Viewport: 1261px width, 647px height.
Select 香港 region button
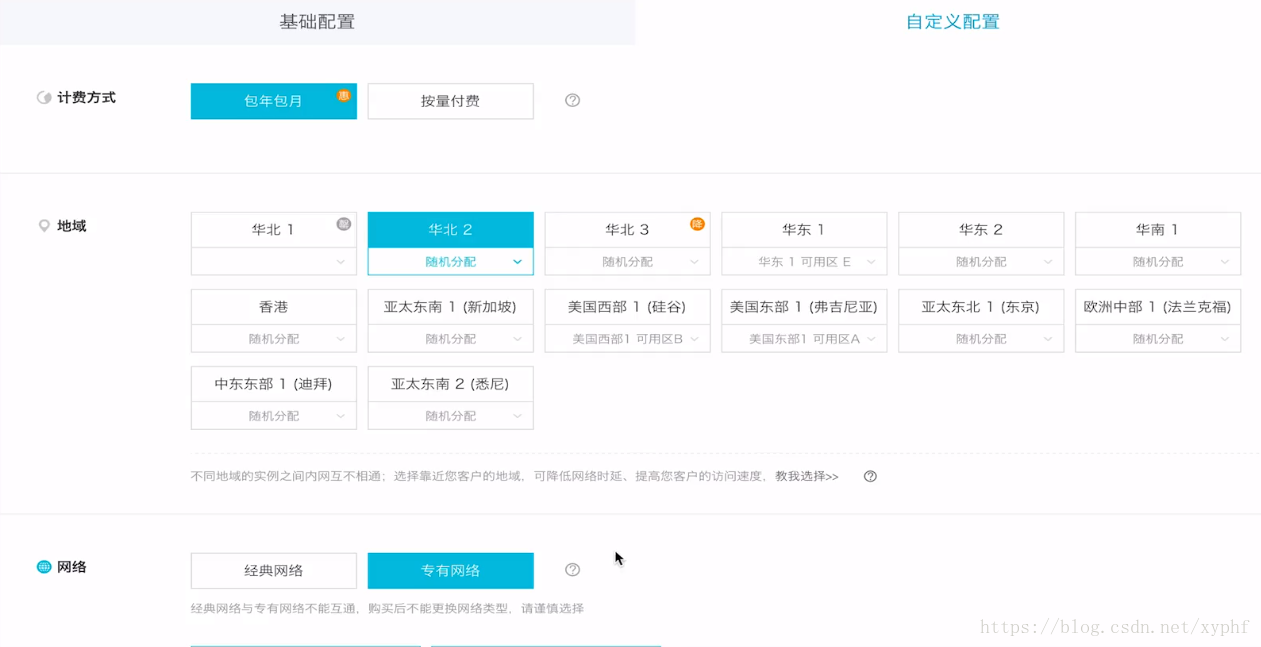click(x=273, y=307)
